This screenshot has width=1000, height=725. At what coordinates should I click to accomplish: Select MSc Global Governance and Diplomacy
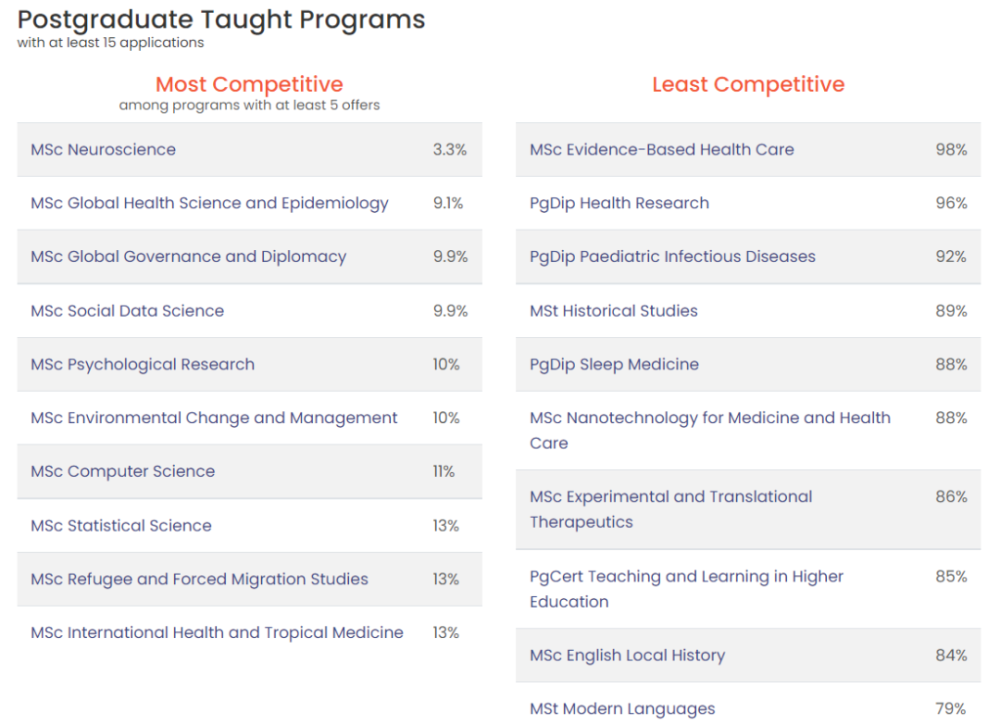click(188, 256)
